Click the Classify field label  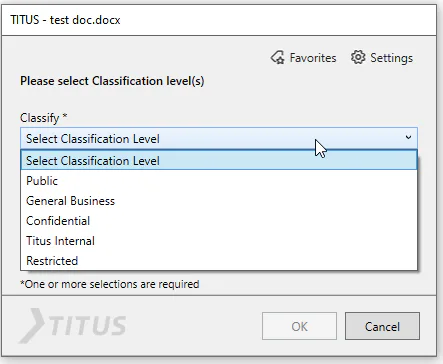click(44, 118)
